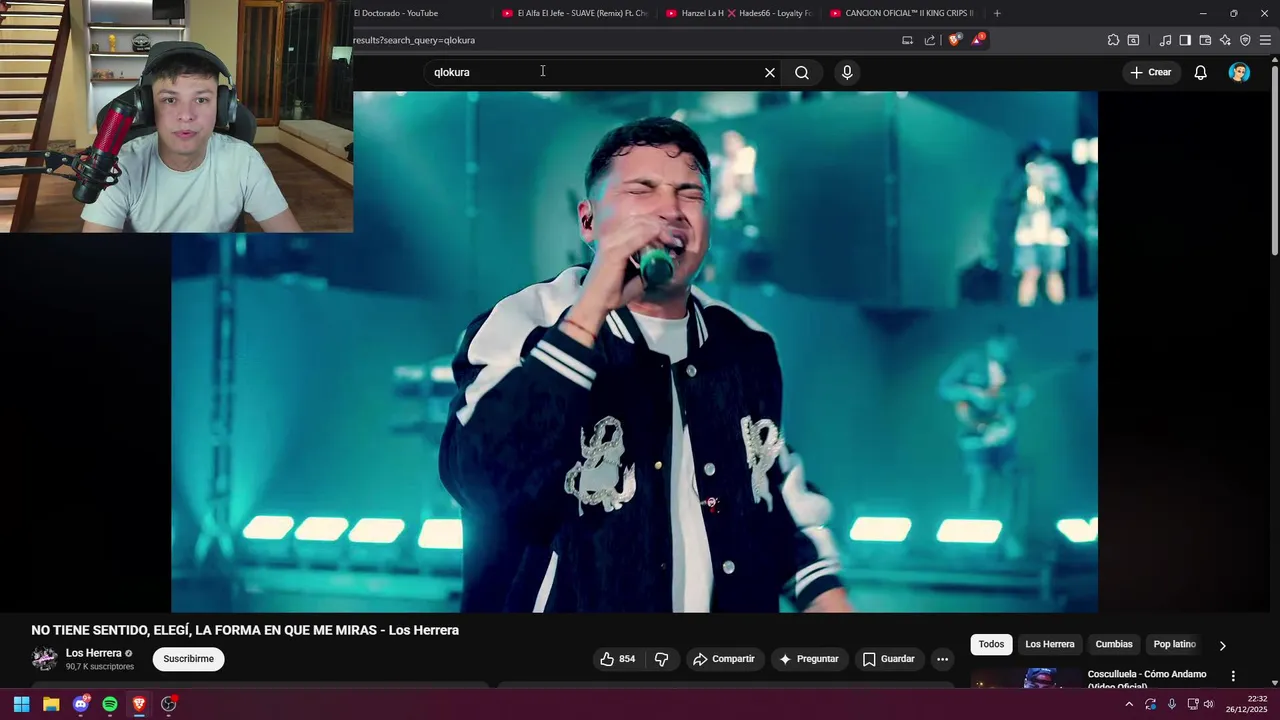
Task: Open File Explorer from taskbar
Action: (51, 704)
